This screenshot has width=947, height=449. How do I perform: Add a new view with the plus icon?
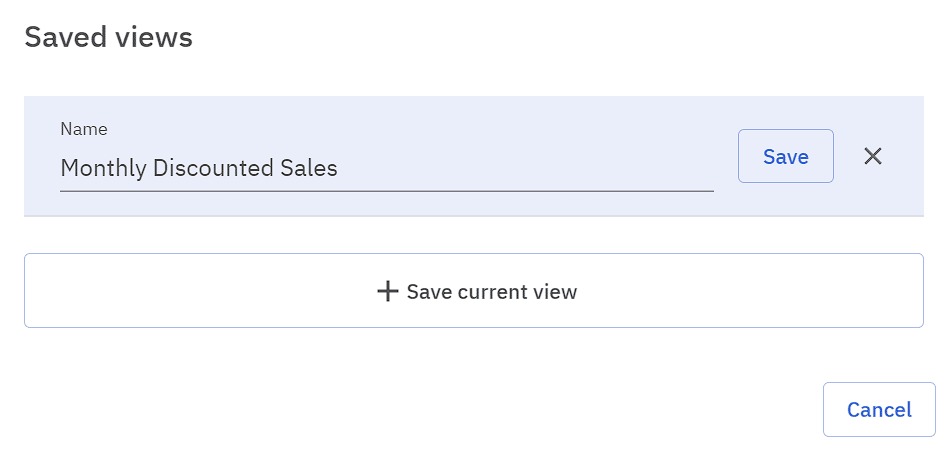[387, 291]
